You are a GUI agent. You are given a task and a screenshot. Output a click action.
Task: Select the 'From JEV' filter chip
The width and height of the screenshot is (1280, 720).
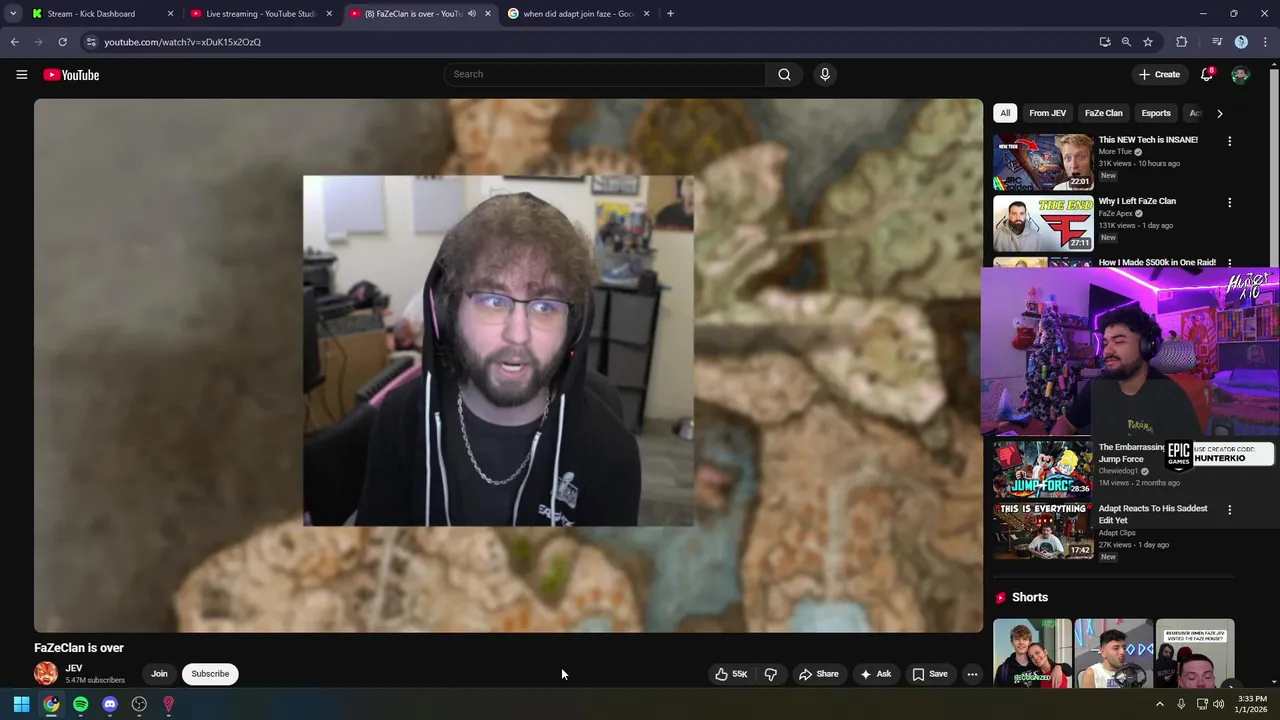click(x=1047, y=113)
